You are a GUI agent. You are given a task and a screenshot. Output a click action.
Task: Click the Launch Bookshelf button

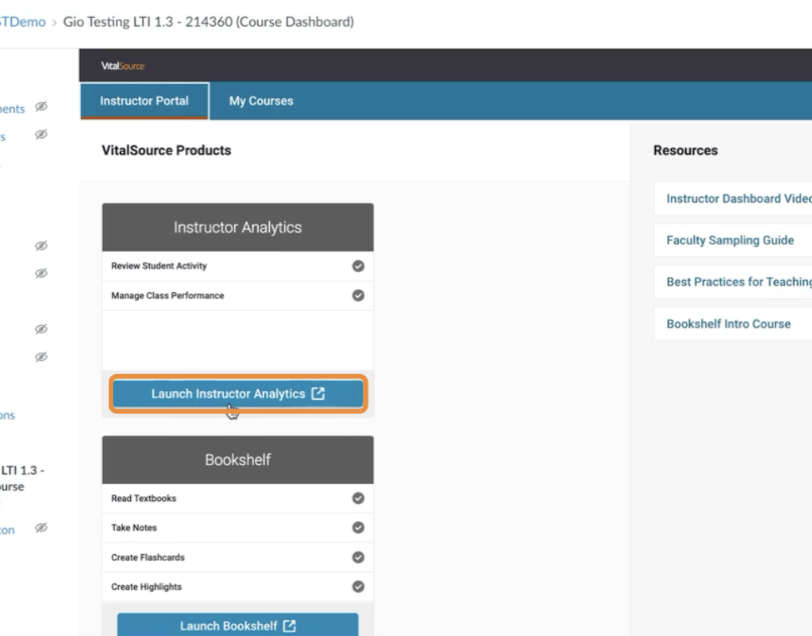238,625
